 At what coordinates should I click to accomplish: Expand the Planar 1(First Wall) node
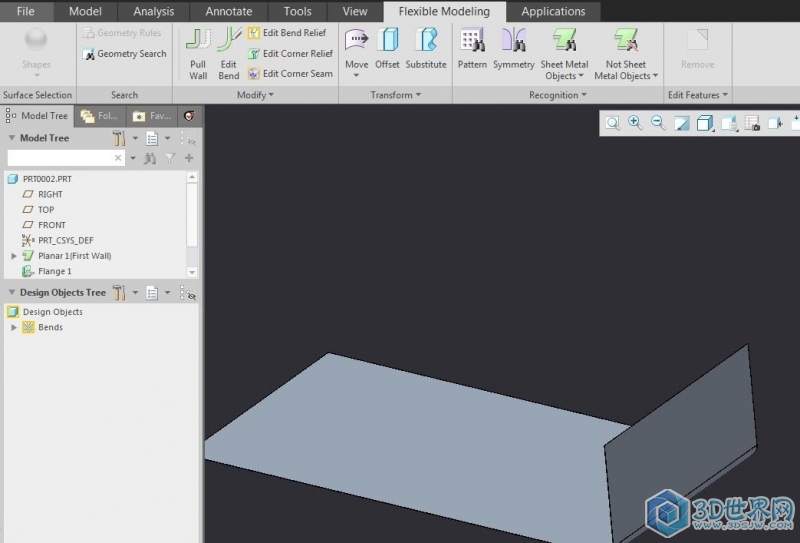(14, 256)
